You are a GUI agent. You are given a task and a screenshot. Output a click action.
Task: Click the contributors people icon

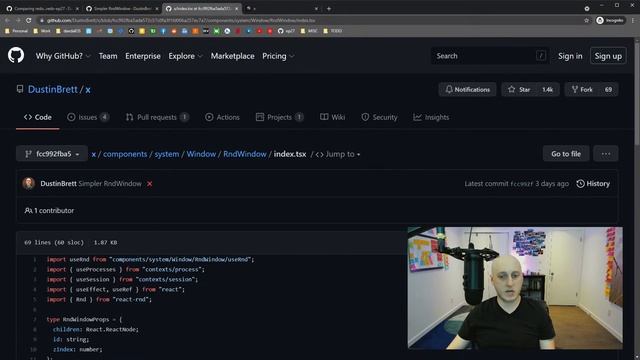pos(28,211)
